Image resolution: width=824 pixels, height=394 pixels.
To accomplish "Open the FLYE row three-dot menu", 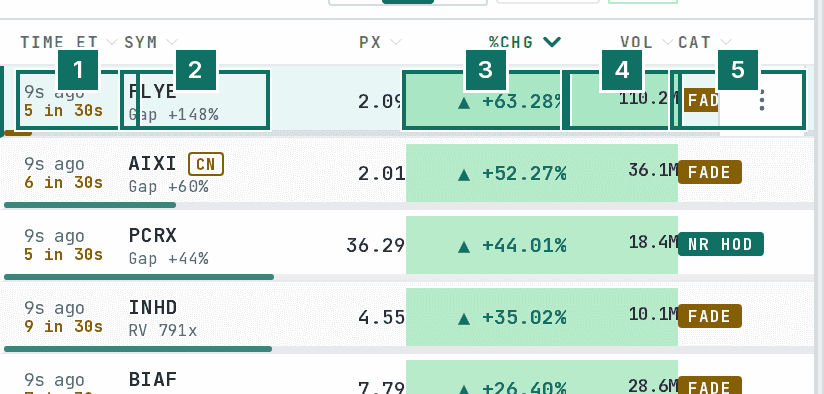I will coord(762,100).
